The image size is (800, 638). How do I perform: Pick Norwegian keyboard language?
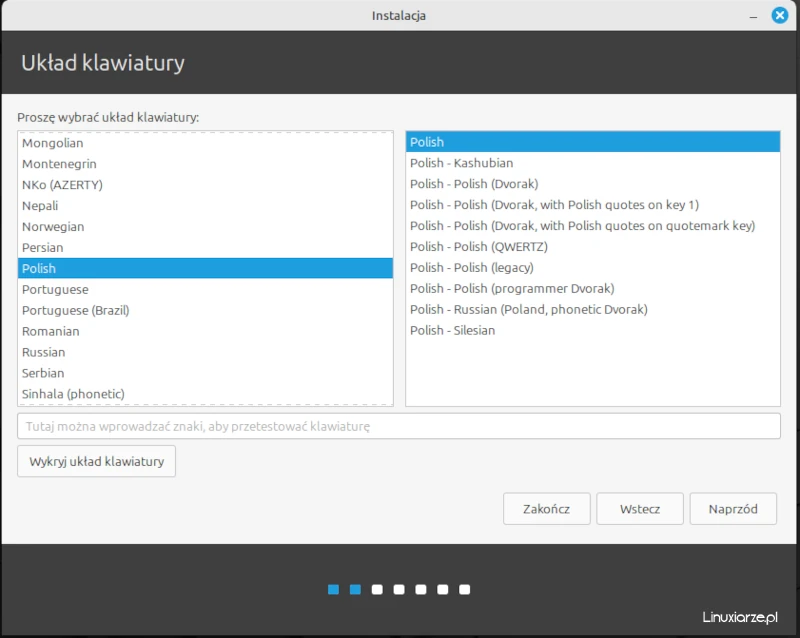[x=205, y=227]
